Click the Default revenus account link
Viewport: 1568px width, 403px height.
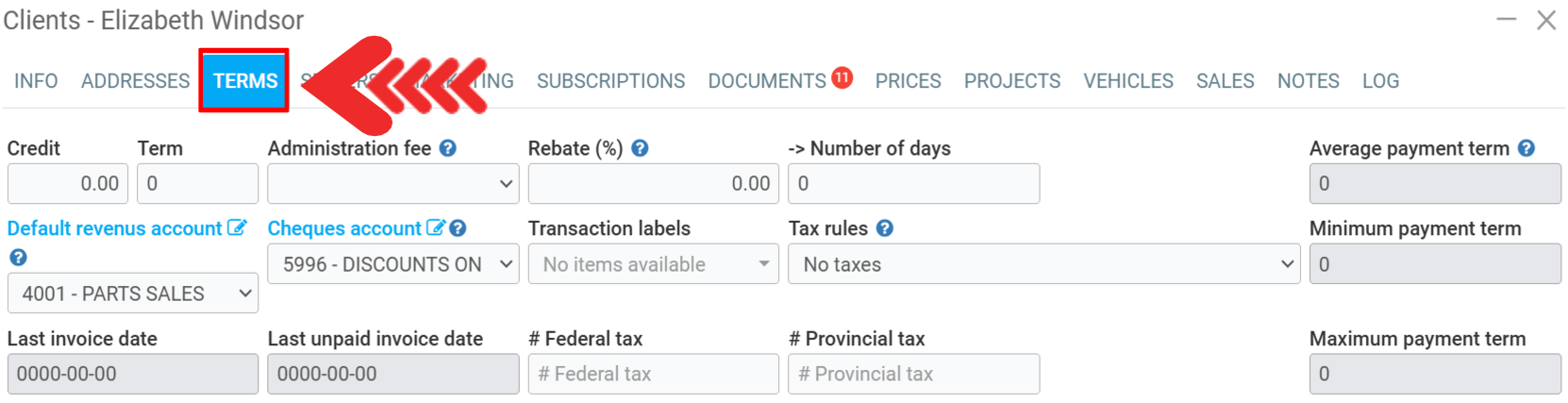114,228
